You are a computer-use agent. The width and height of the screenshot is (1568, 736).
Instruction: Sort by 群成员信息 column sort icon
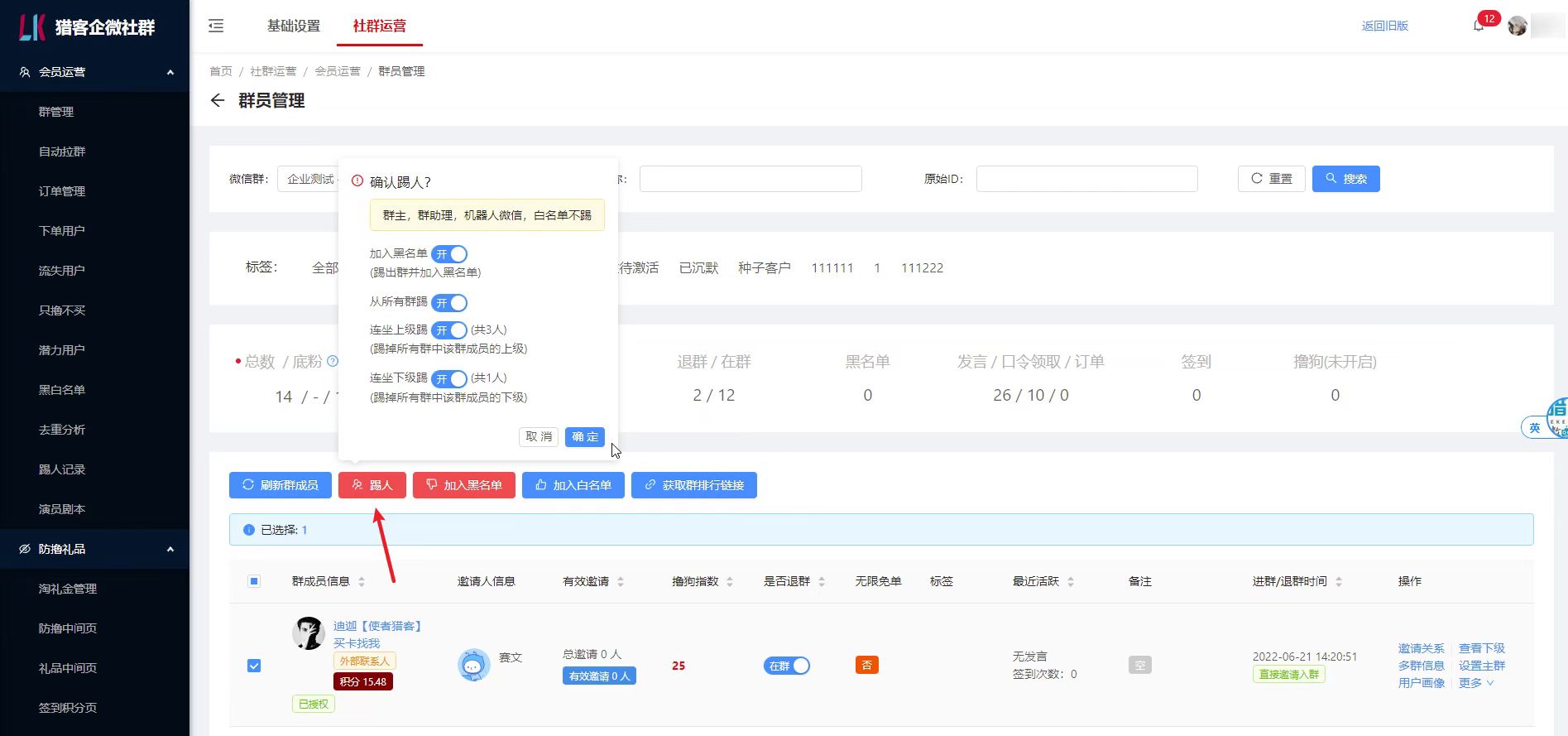[362, 582]
